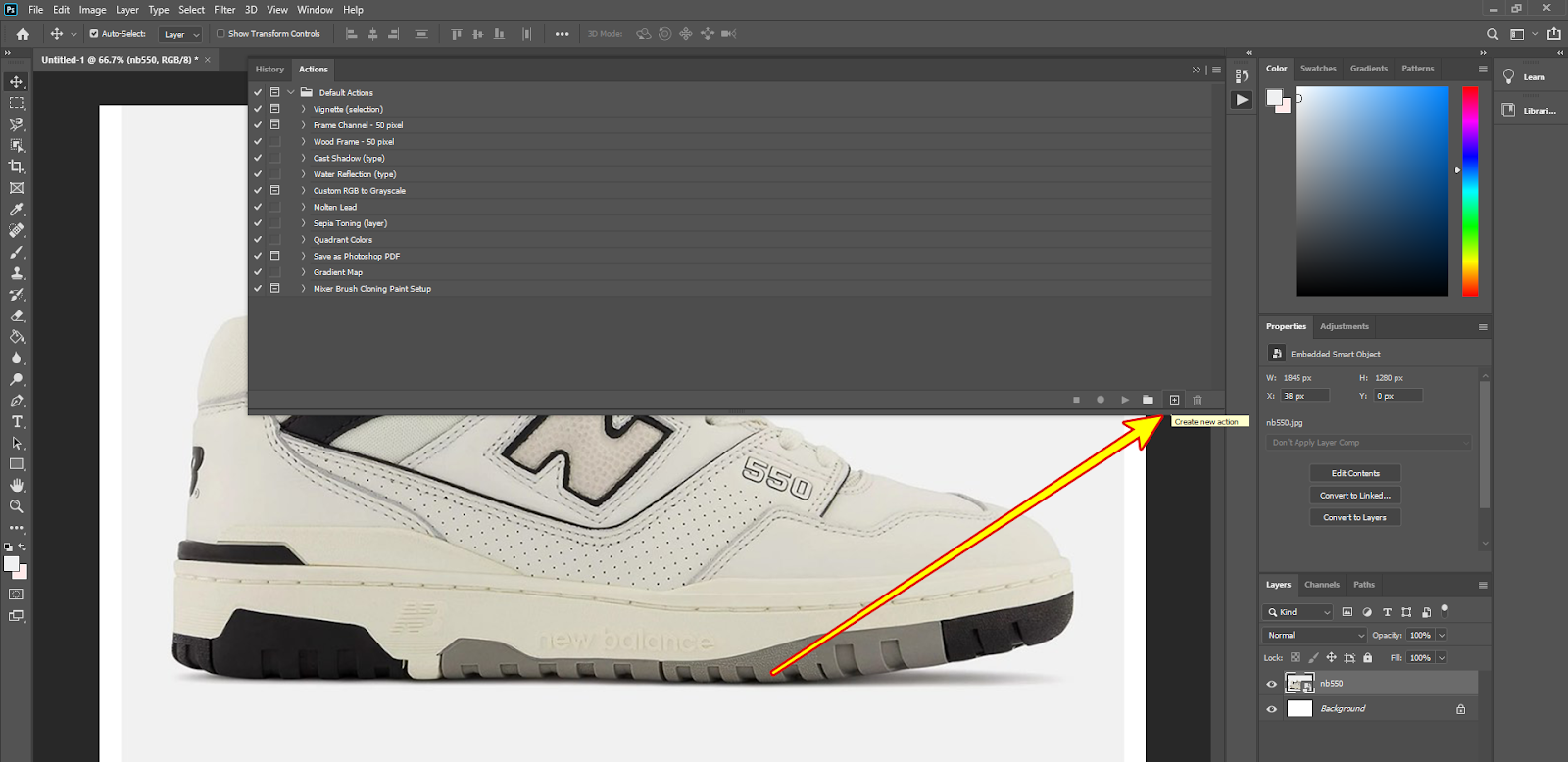Screen dimensions: 1568x762
Task: Switch to the History tab
Action: 269,70
